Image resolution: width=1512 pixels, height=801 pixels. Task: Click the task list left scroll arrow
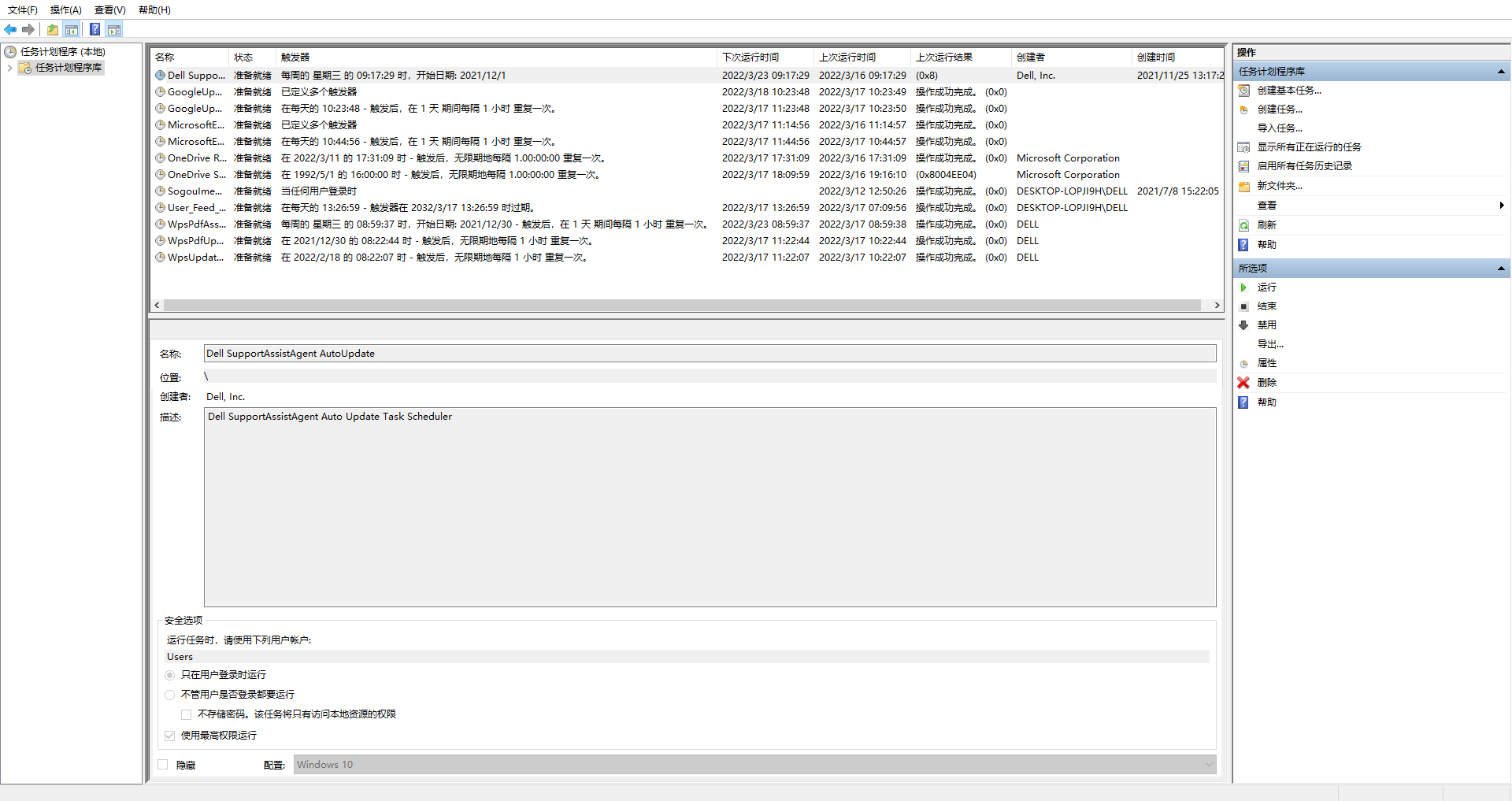(157, 306)
